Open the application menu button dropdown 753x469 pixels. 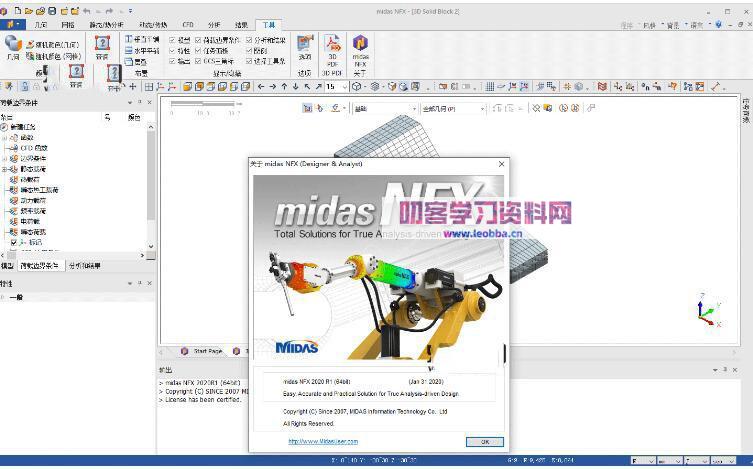click(13, 24)
